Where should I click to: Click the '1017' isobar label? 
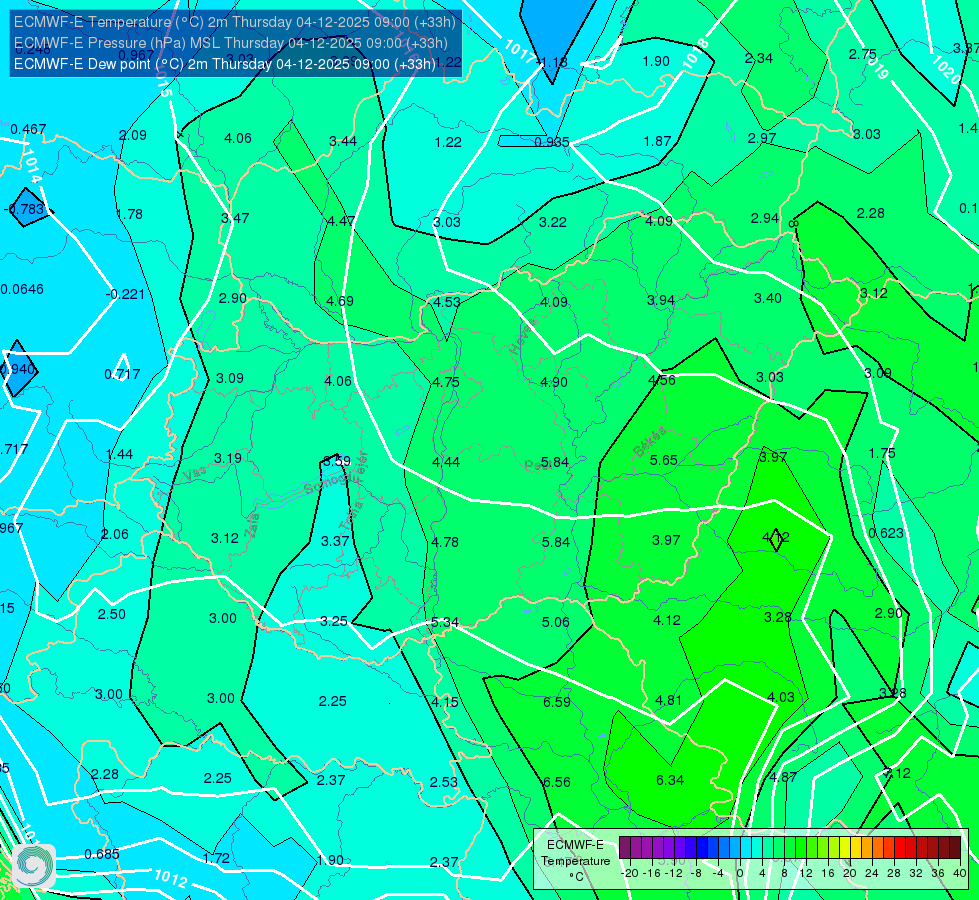(x=519, y=51)
